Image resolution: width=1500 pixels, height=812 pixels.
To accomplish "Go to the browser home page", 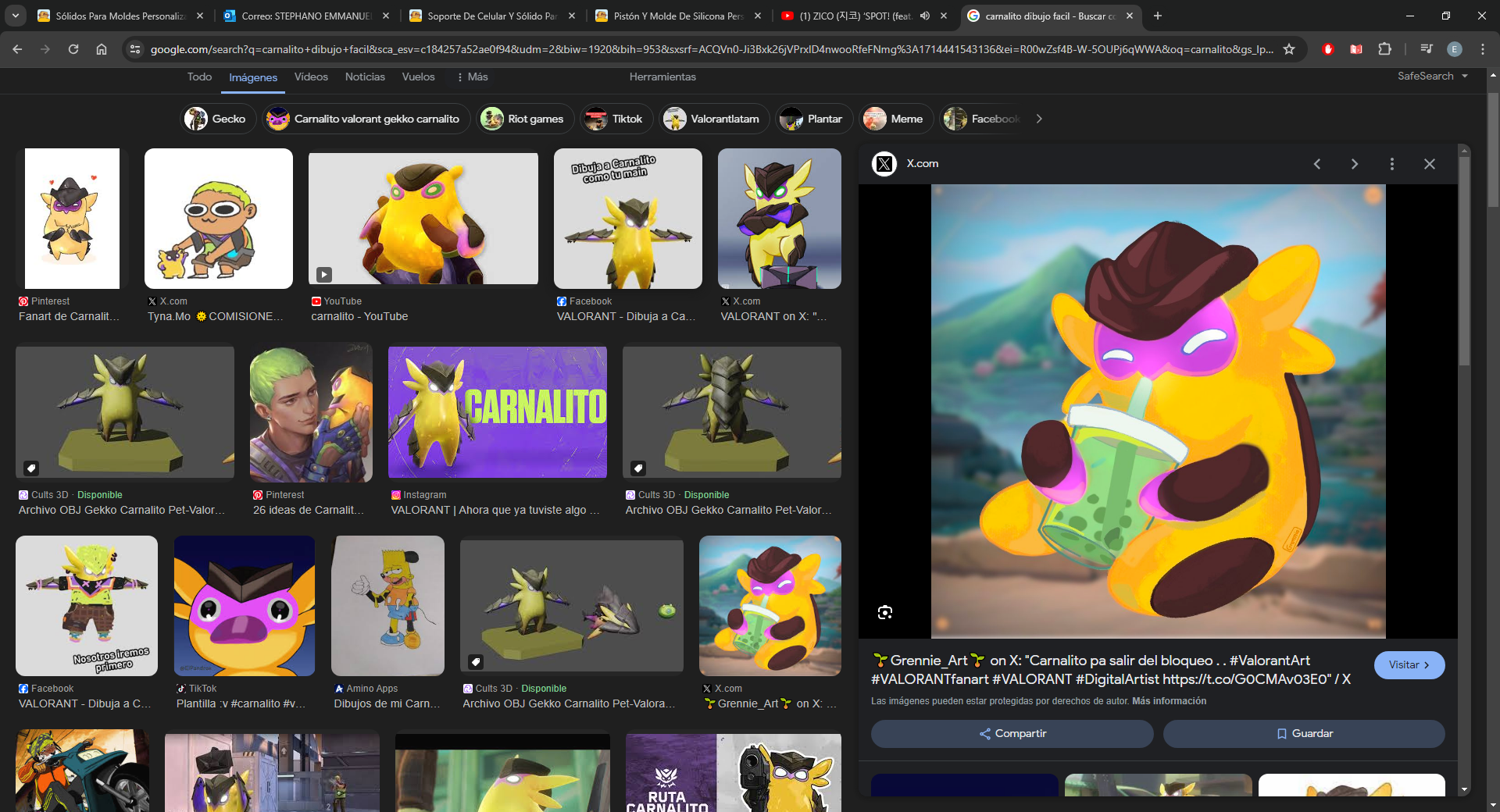I will click(x=102, y=49).
